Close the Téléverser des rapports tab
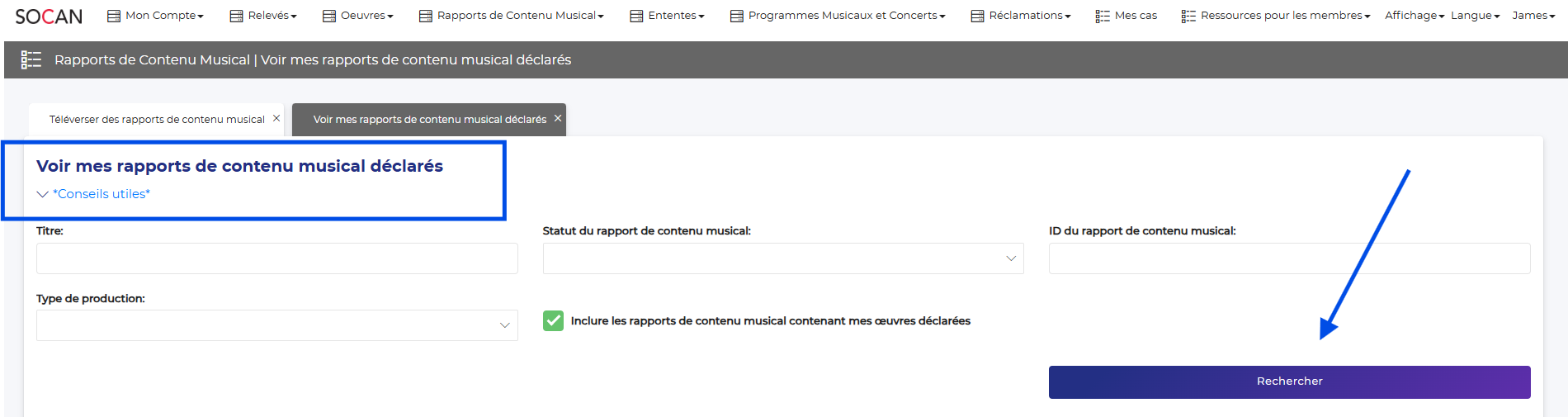The height and width of the screenshot is (417, 1568). pos(276,119)
